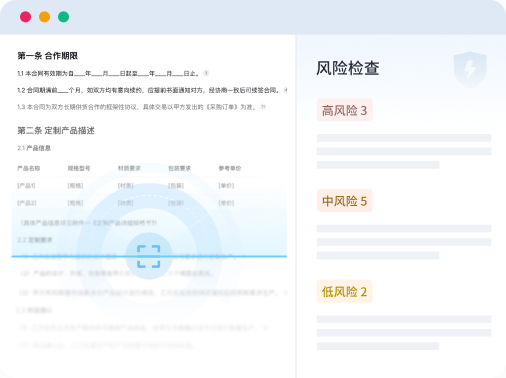Click the 2.1 产品信息 subheading
This screenshot has height=378, width=506.
pos(34,148)
